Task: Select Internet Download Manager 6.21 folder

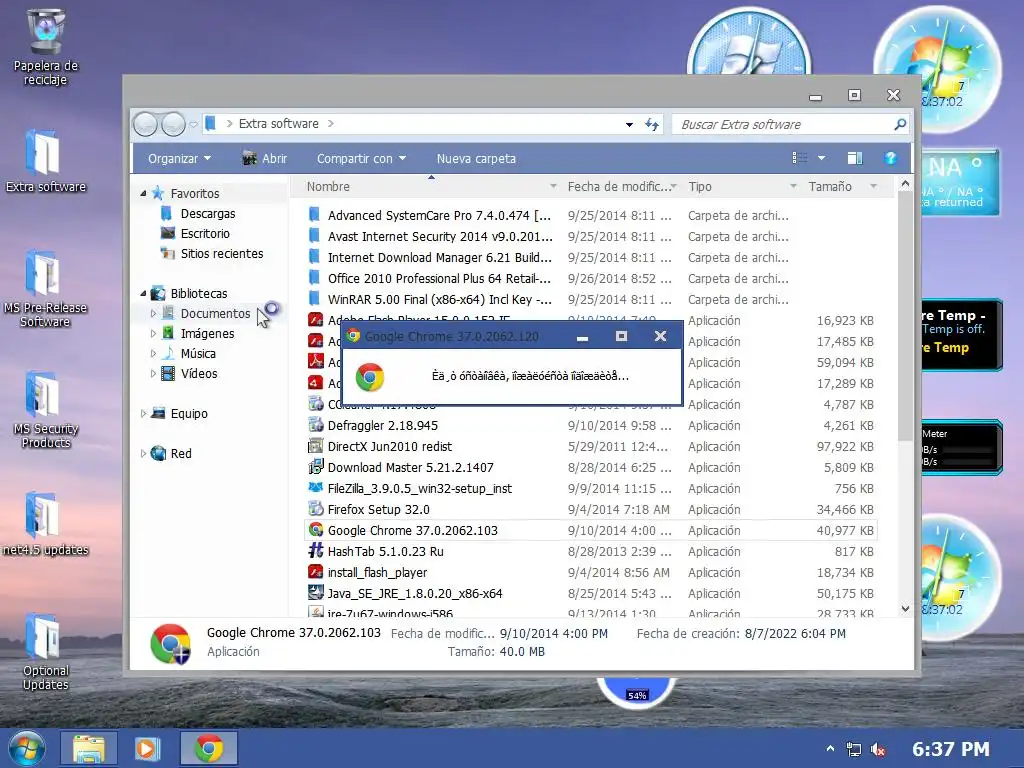Action: click(440, 257)
